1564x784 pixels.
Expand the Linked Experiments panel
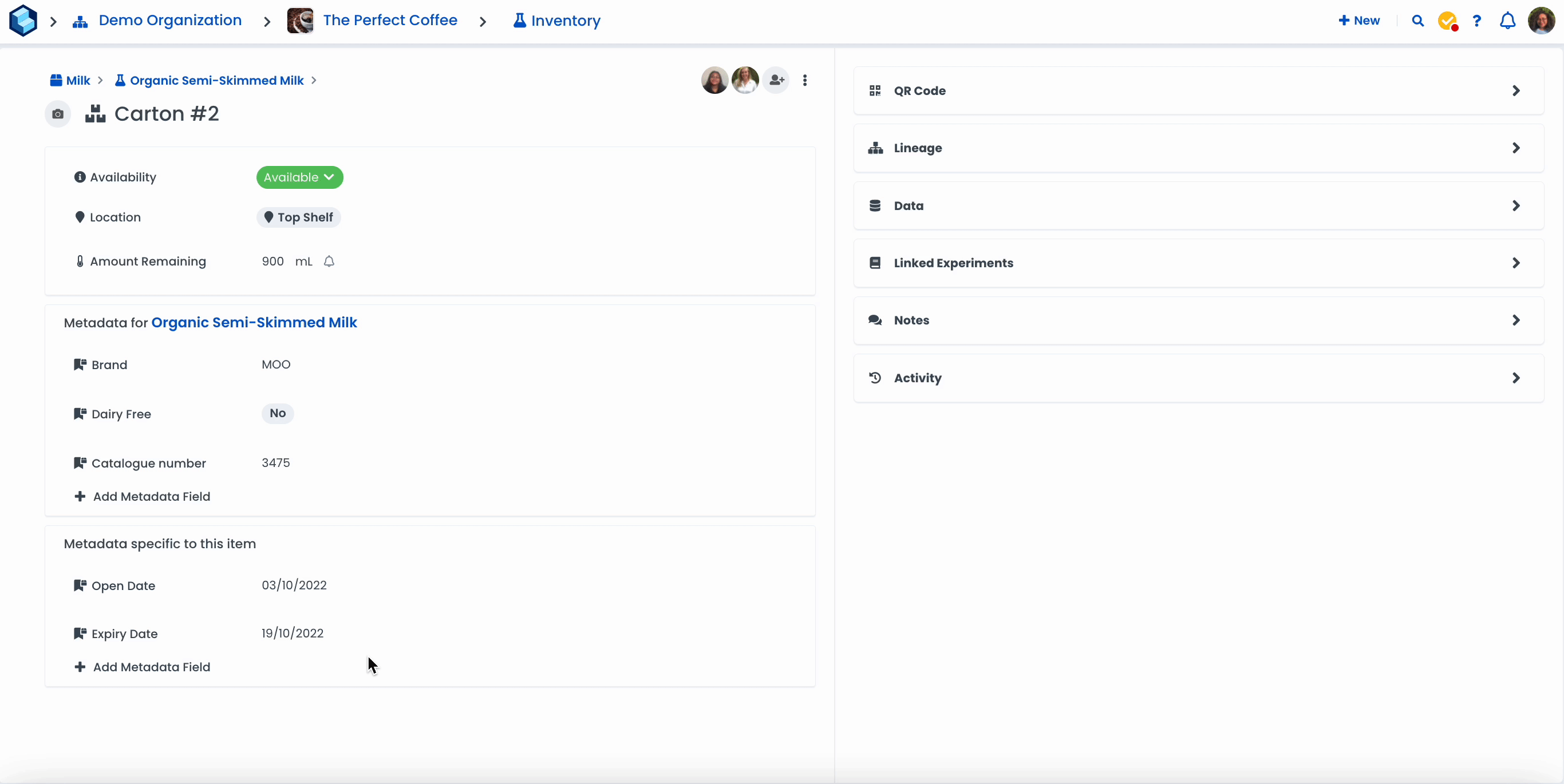click(x=1198, y=263)
